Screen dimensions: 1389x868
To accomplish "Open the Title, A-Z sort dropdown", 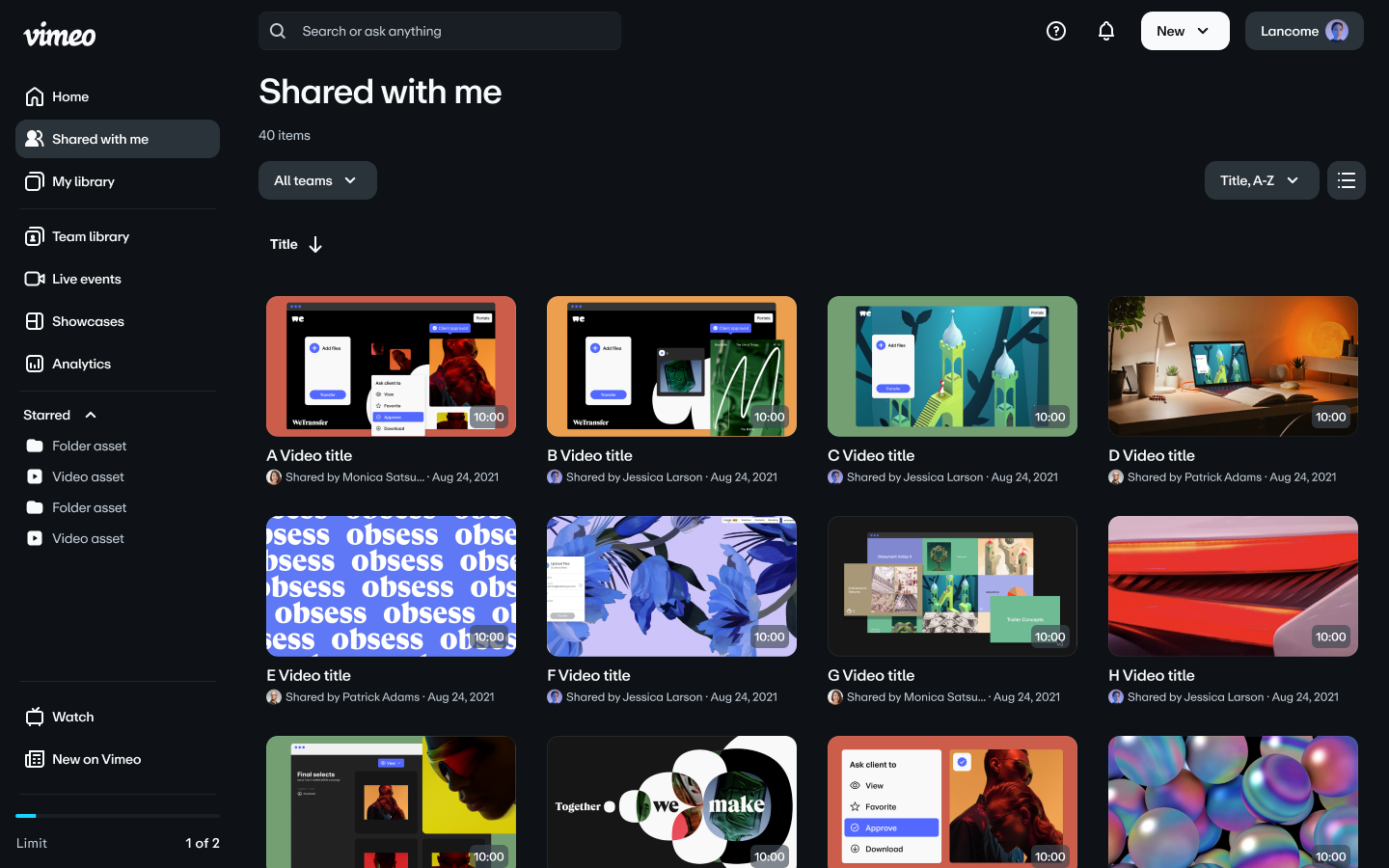I will point(1261,180).
